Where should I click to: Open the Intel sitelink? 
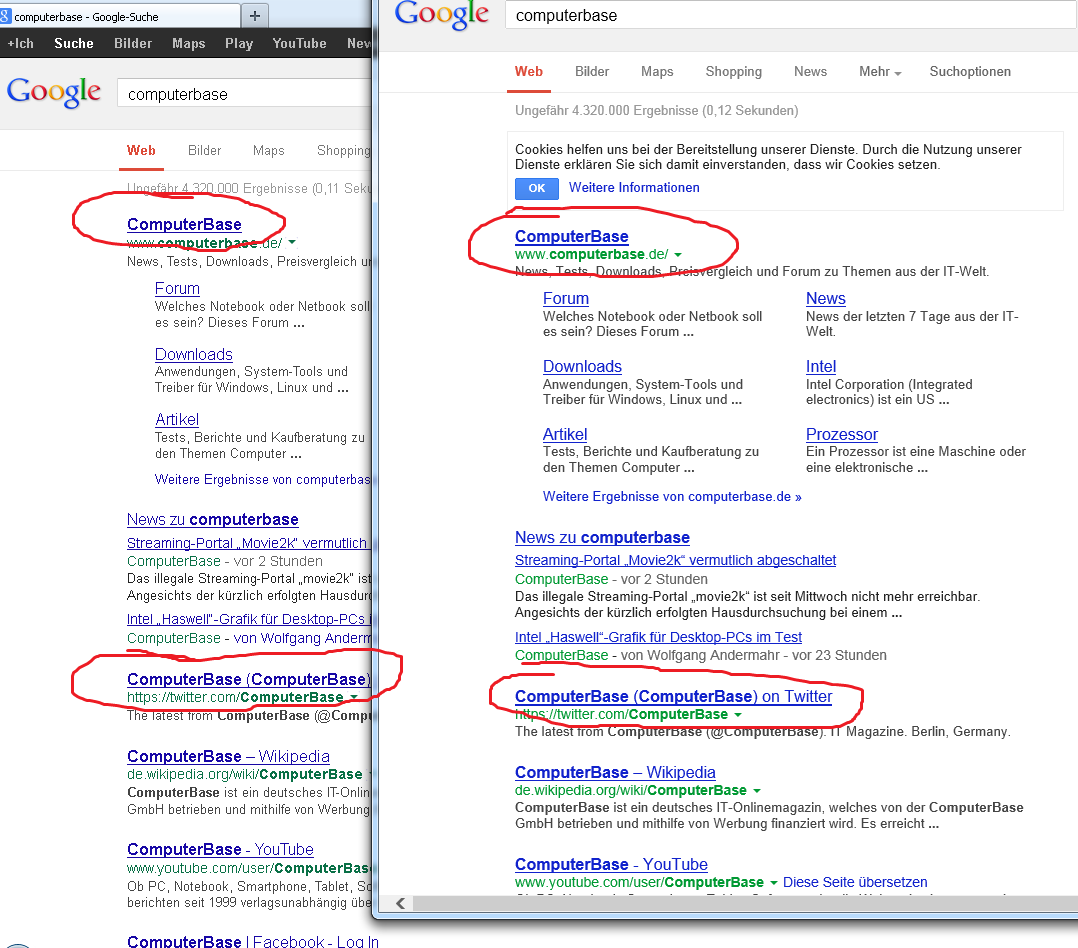coord(821,366)
